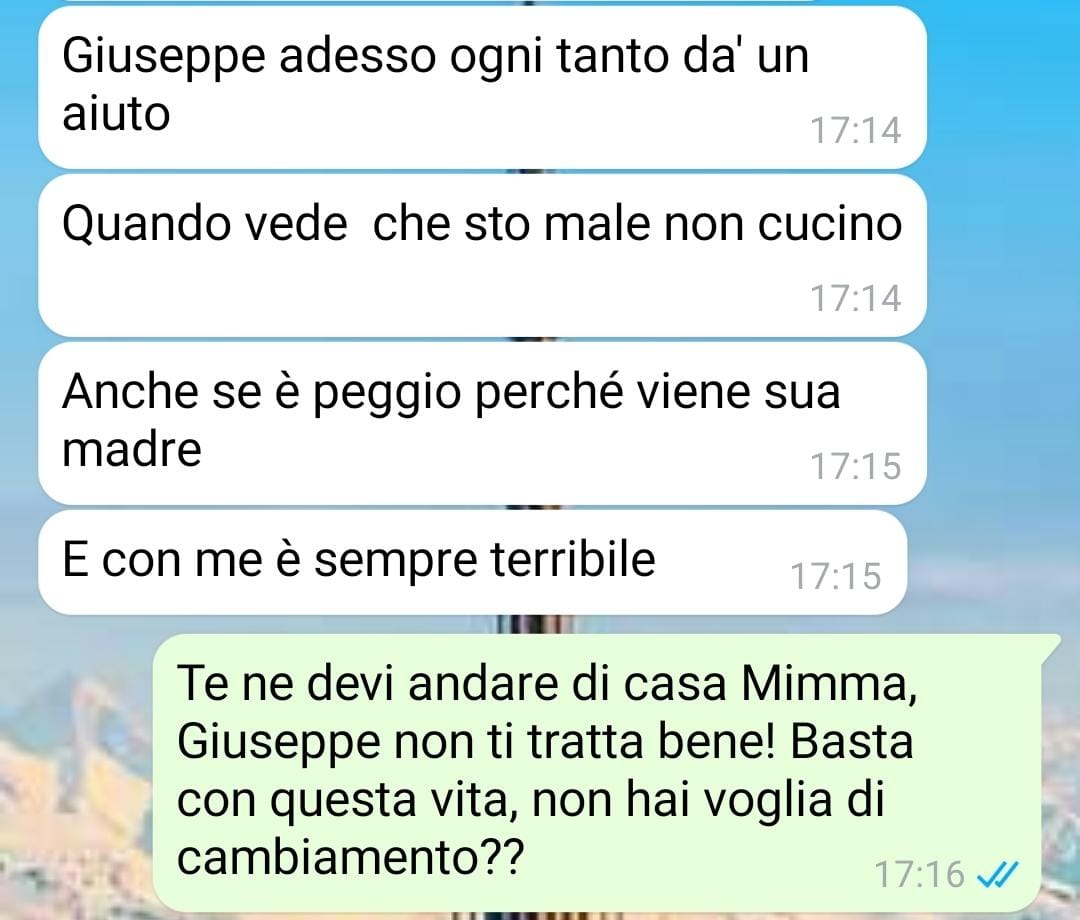The image size is (1080, 920).
Task: Tap the word 'cambiamento??' in the green bubble
Action: coord(351,858)
